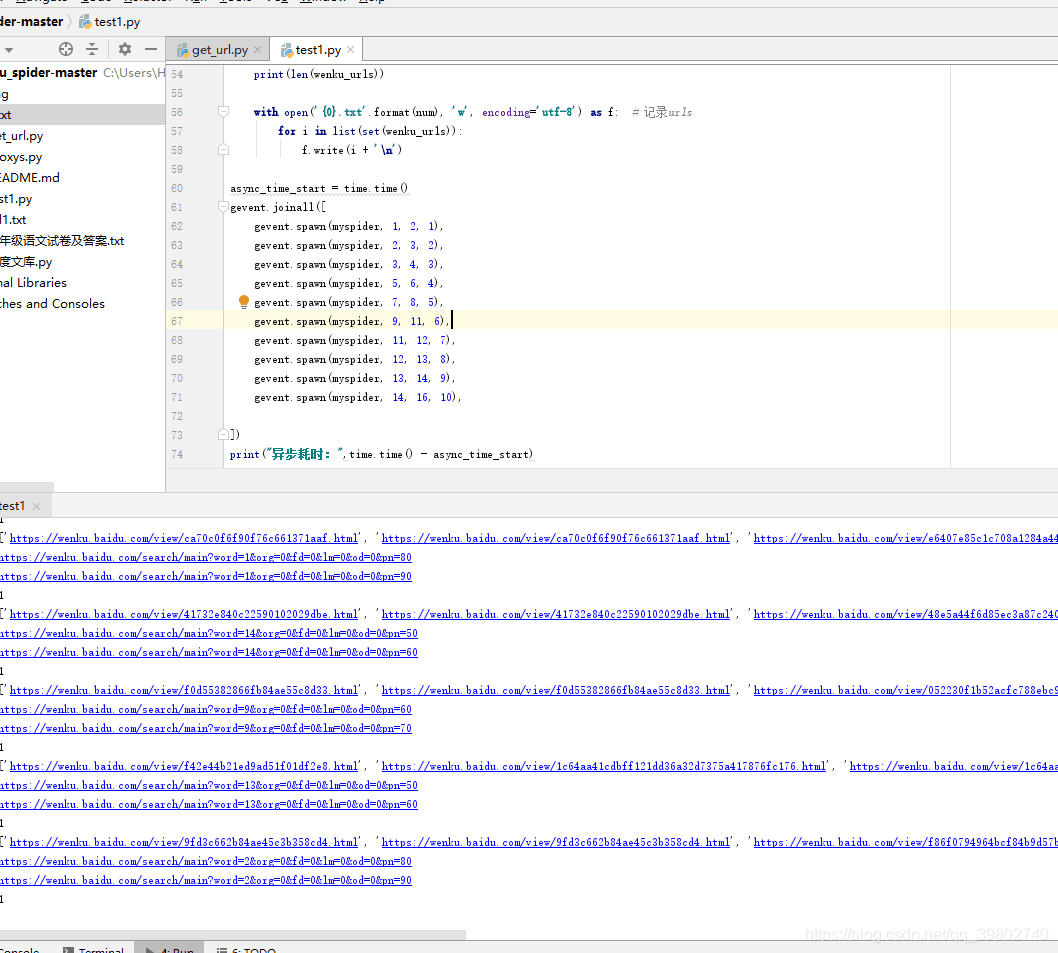The width and height of the screenshot is (1058, 953).
Task: Open search link word=13 pn=60
Action: point(209,805)
